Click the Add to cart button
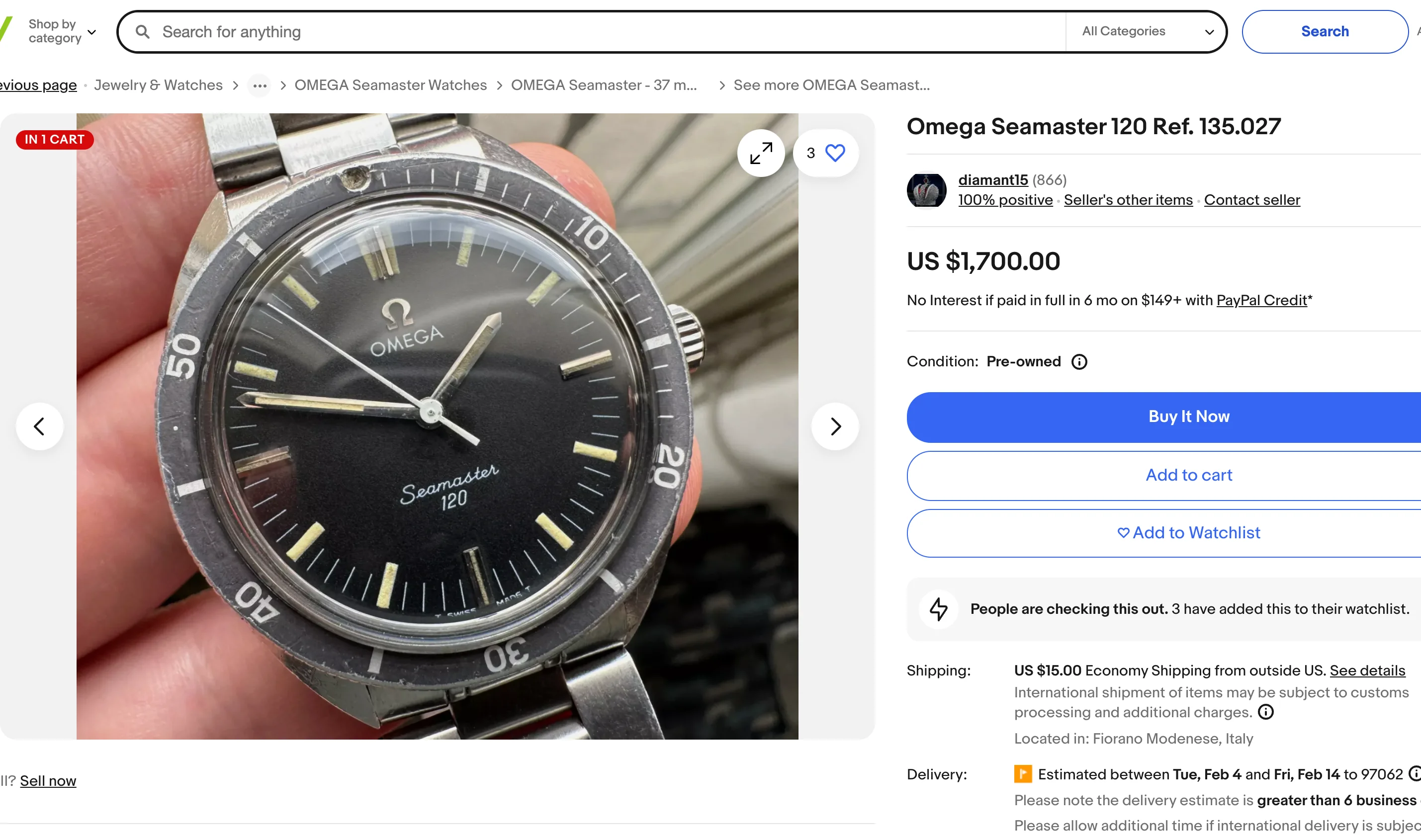 1188,476
